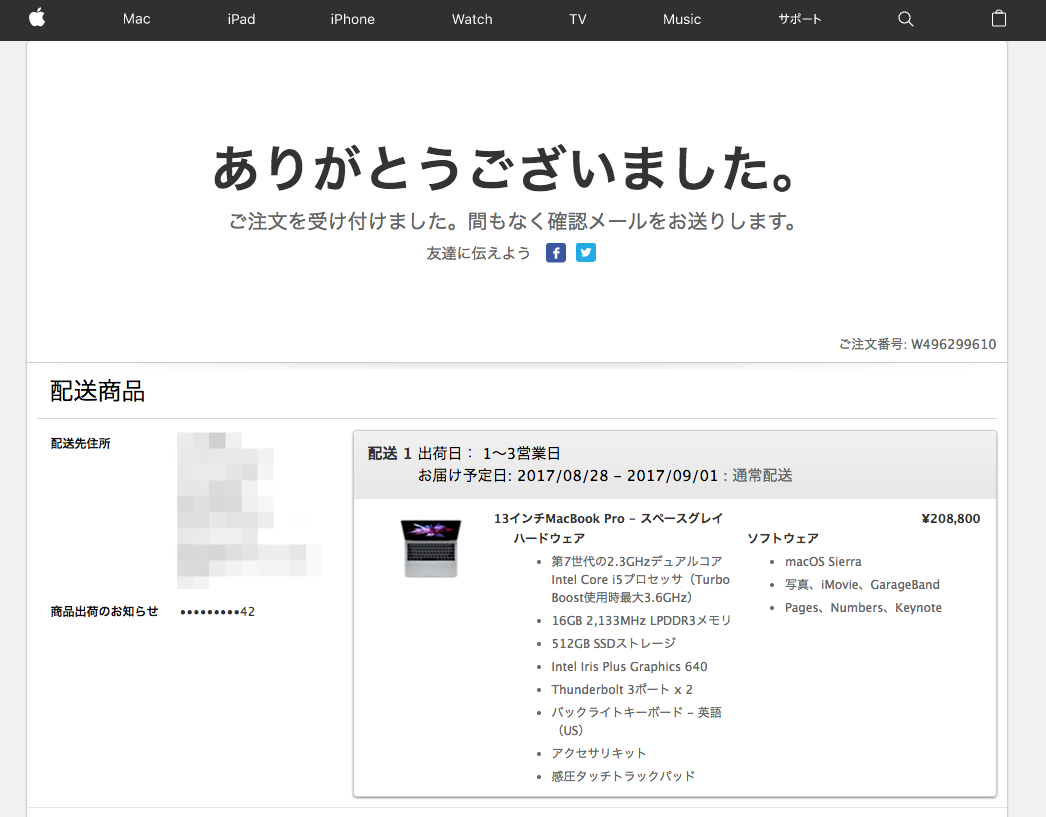The height and width of the screenshot is (817, 1046).
Task: Click the delivery date 2017/08/28 – 2017/09/01
Action: coord(618,476)
